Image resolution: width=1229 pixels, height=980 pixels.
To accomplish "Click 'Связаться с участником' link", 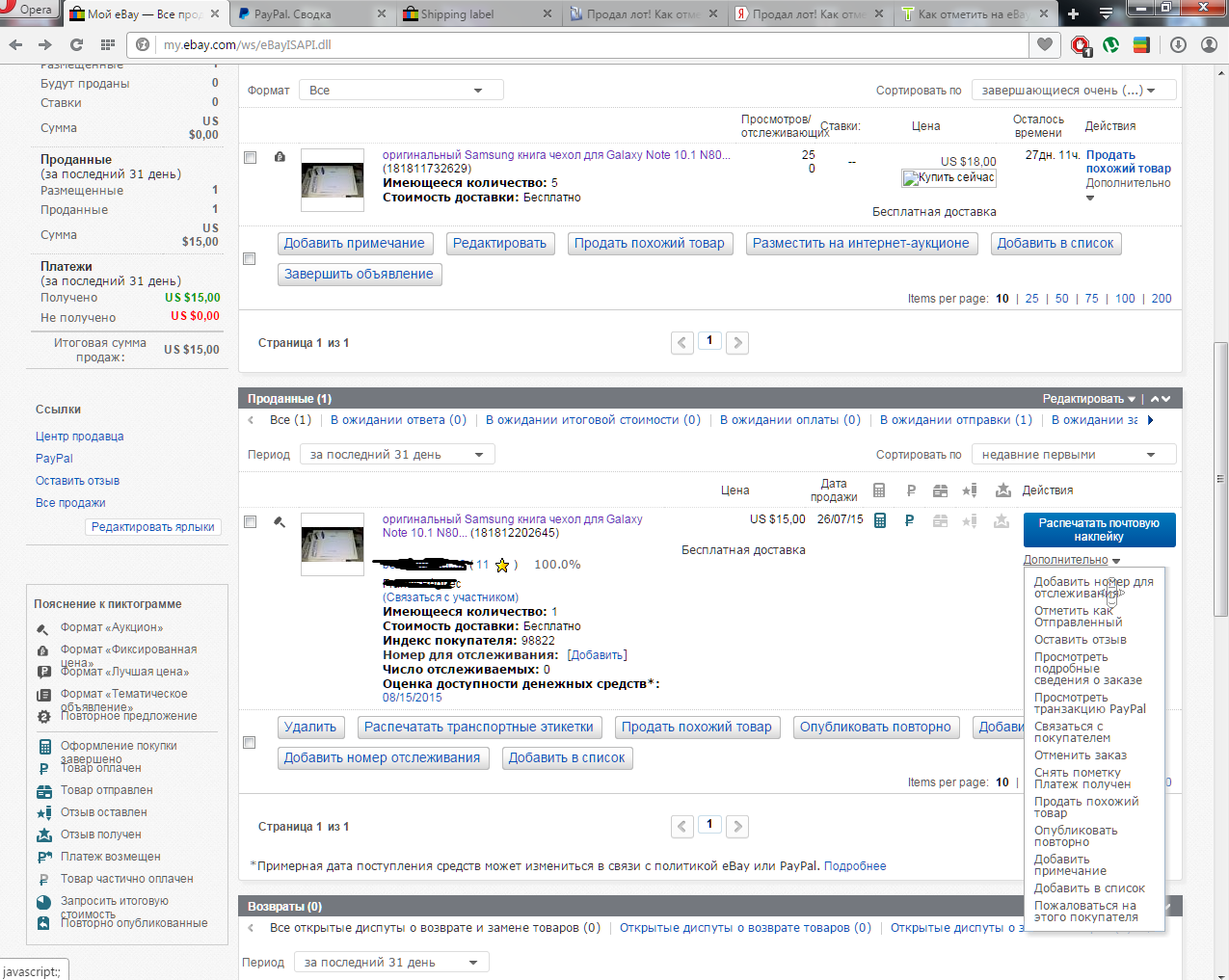I will coord(450,597).
